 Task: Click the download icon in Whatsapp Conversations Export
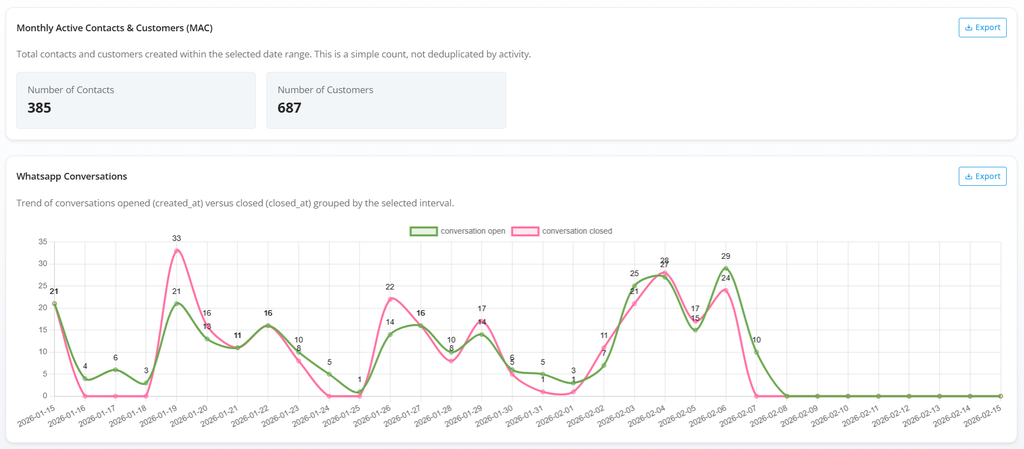[969, 176]
